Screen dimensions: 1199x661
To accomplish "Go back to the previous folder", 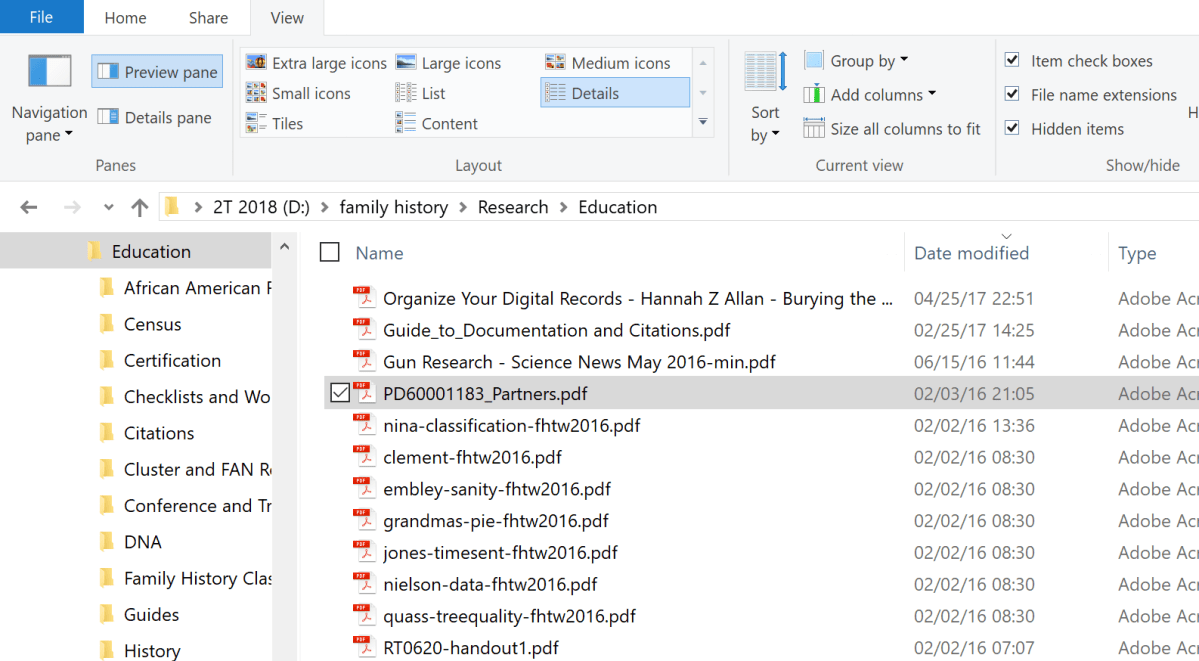I will click(28, 207).
